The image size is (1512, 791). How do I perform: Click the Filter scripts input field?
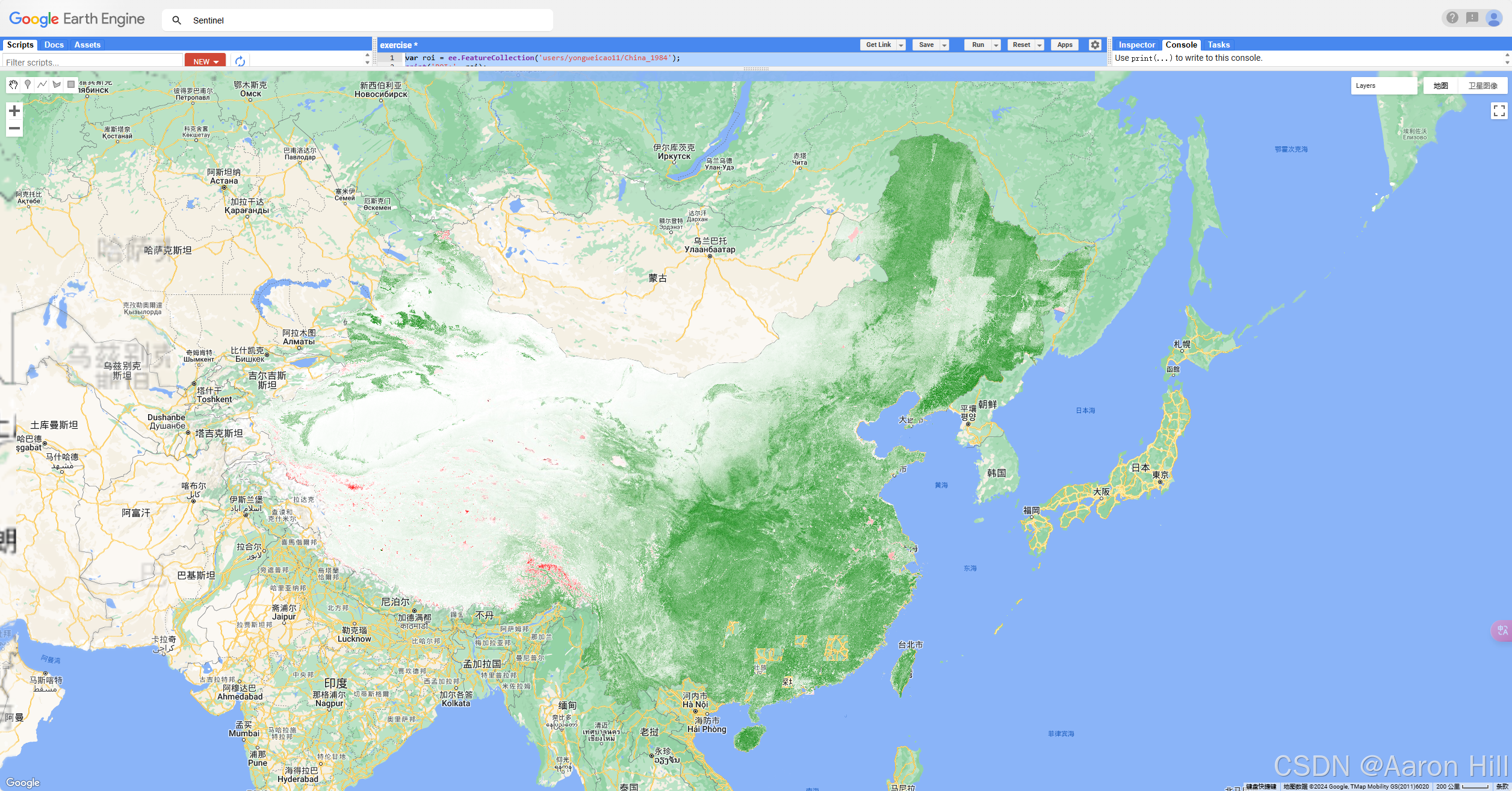tap(93, 62)
